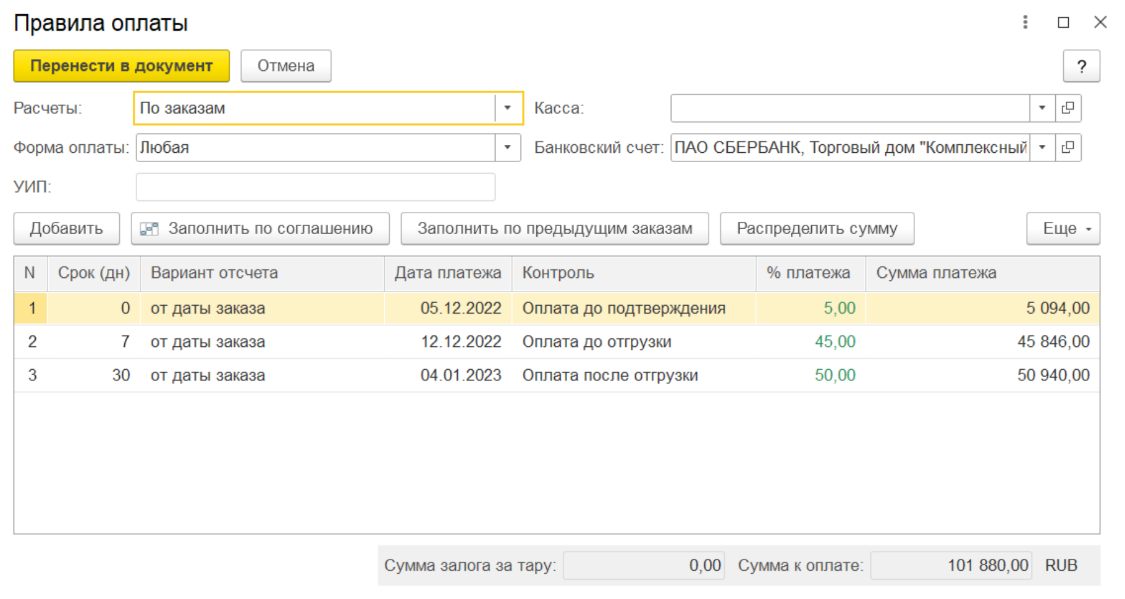This screenshot has height=599, width=1125.
Task: Expand the Форма оплаты dropdown
Action: [508, 148]
